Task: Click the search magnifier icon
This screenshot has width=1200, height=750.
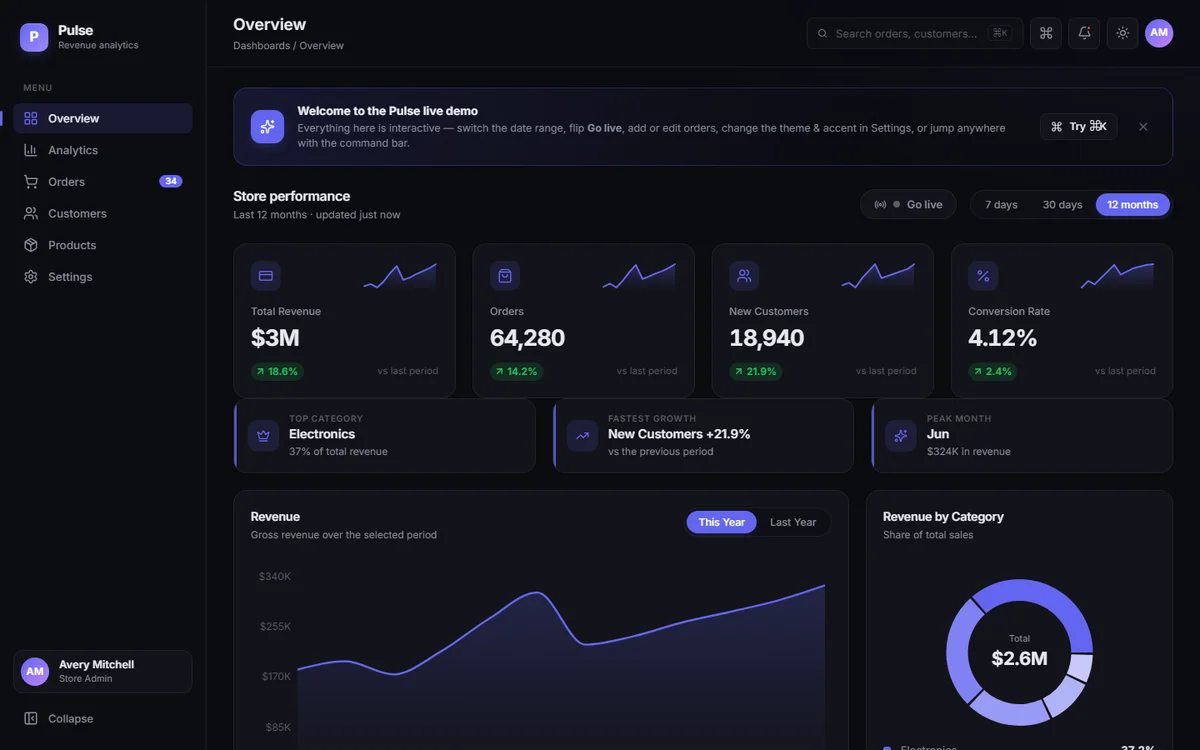Action: [823, 34]
